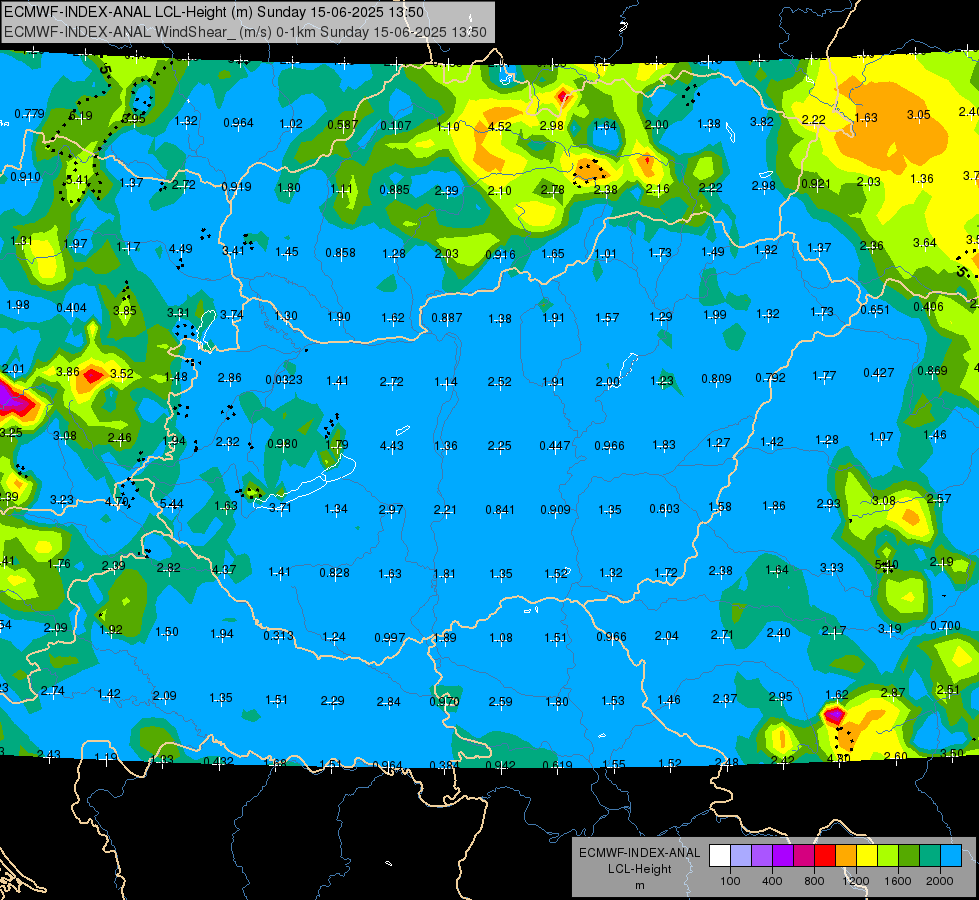Click the wind shear value 4.52
This screenshot has height=900, width=979.
(499, 127)
